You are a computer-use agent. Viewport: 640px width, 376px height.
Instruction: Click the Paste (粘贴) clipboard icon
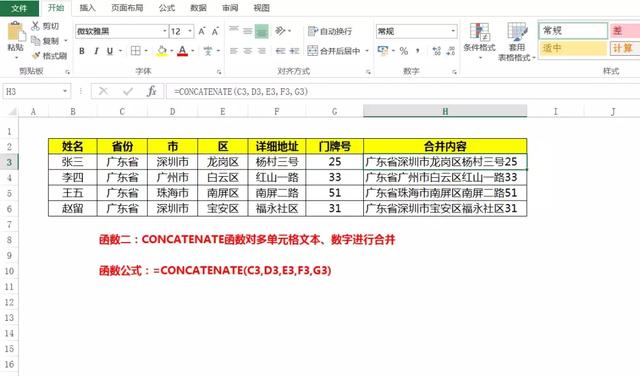(16, 32)
